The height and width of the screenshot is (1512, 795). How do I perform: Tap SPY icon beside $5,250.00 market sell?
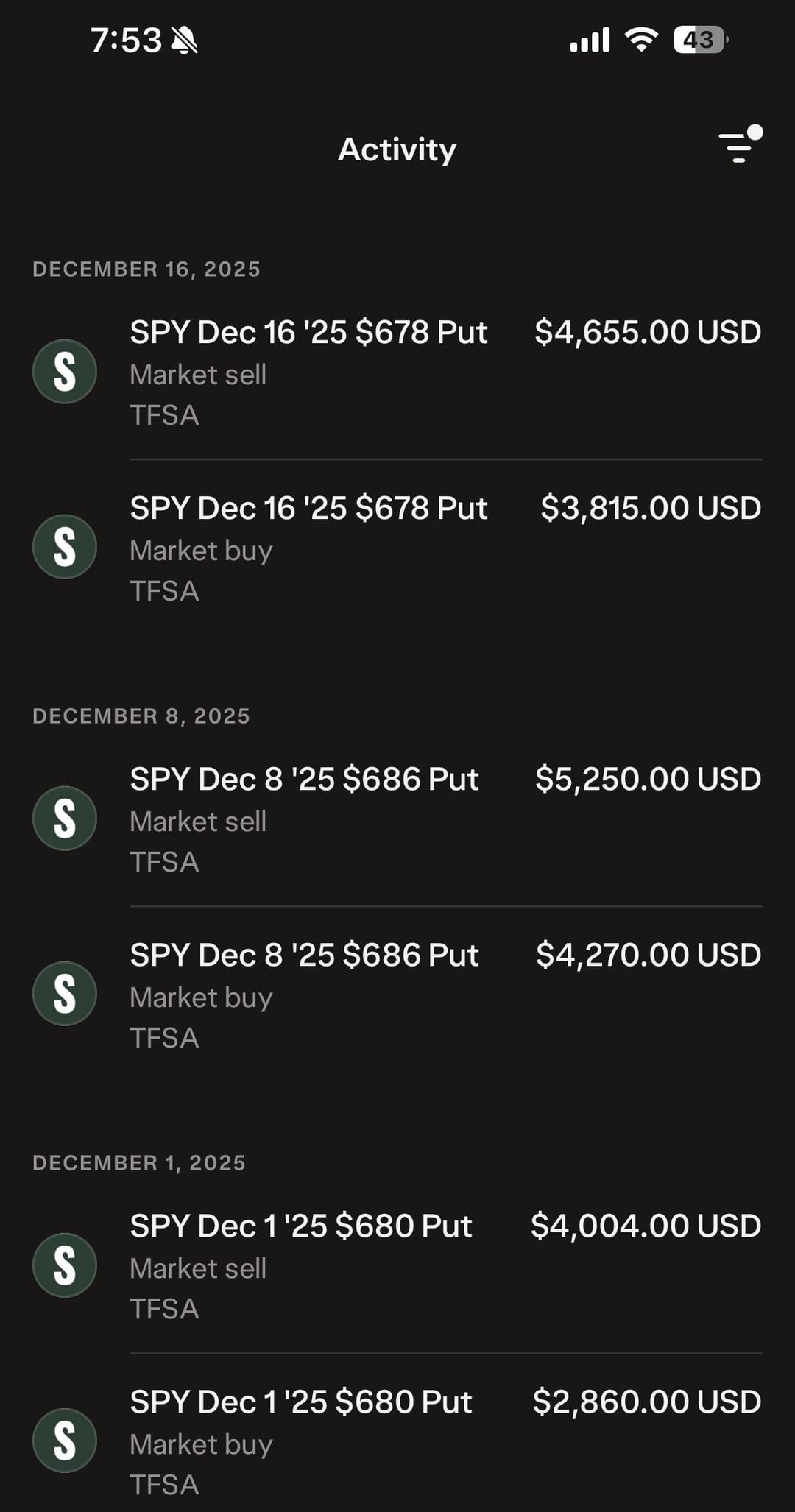(x=65, y=819)
